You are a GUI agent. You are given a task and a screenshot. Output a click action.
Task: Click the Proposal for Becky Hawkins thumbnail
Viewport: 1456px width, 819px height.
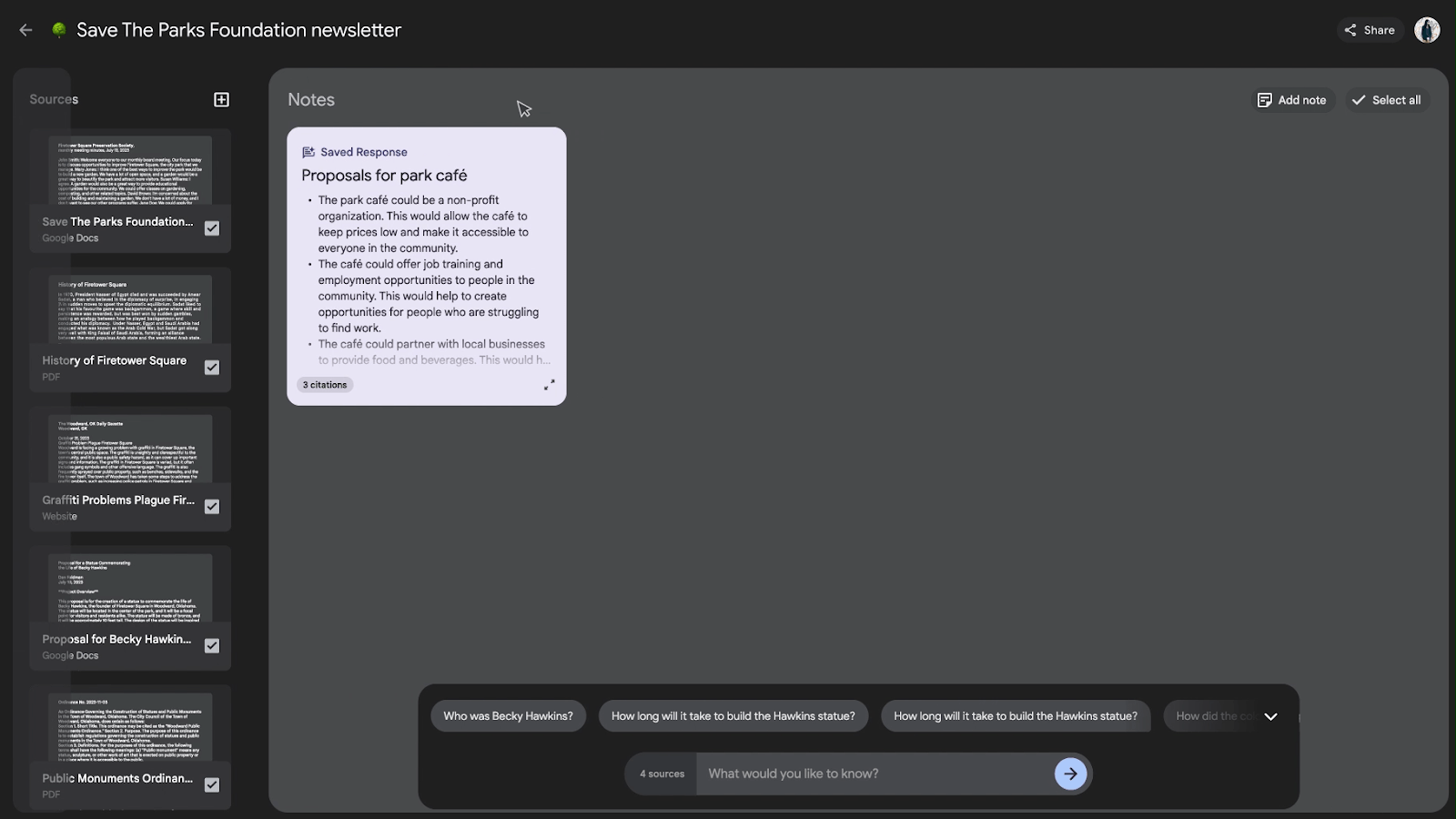(x=130, y=587)
